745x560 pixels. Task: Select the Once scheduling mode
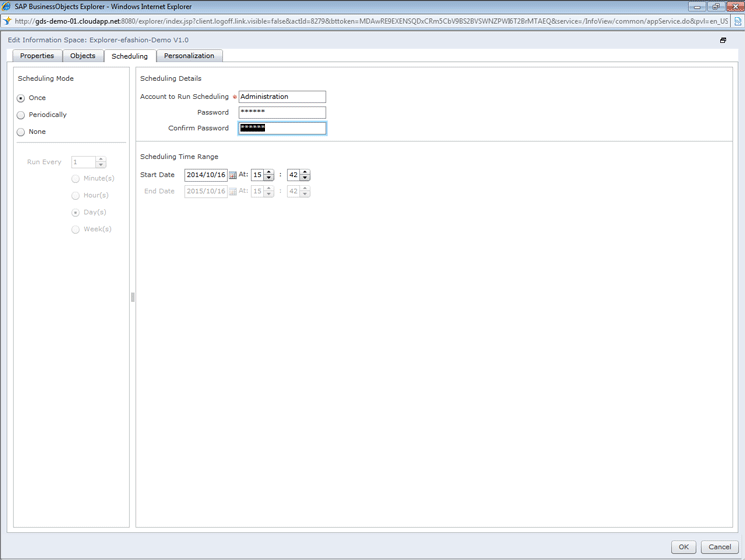click(x=21, y=98)
